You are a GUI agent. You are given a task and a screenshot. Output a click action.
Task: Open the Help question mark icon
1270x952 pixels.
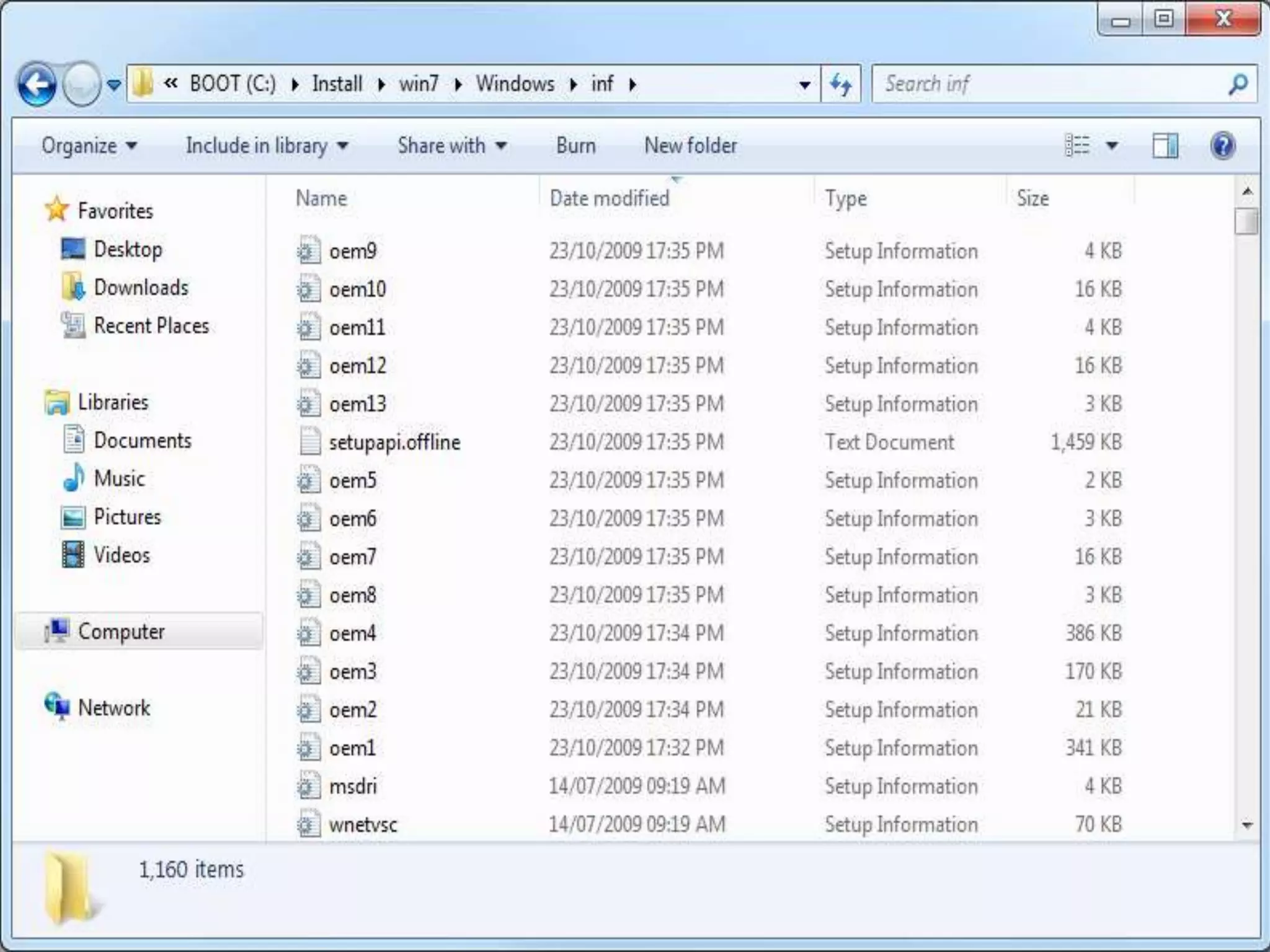pyautogui.click(x=1222, y=146)
